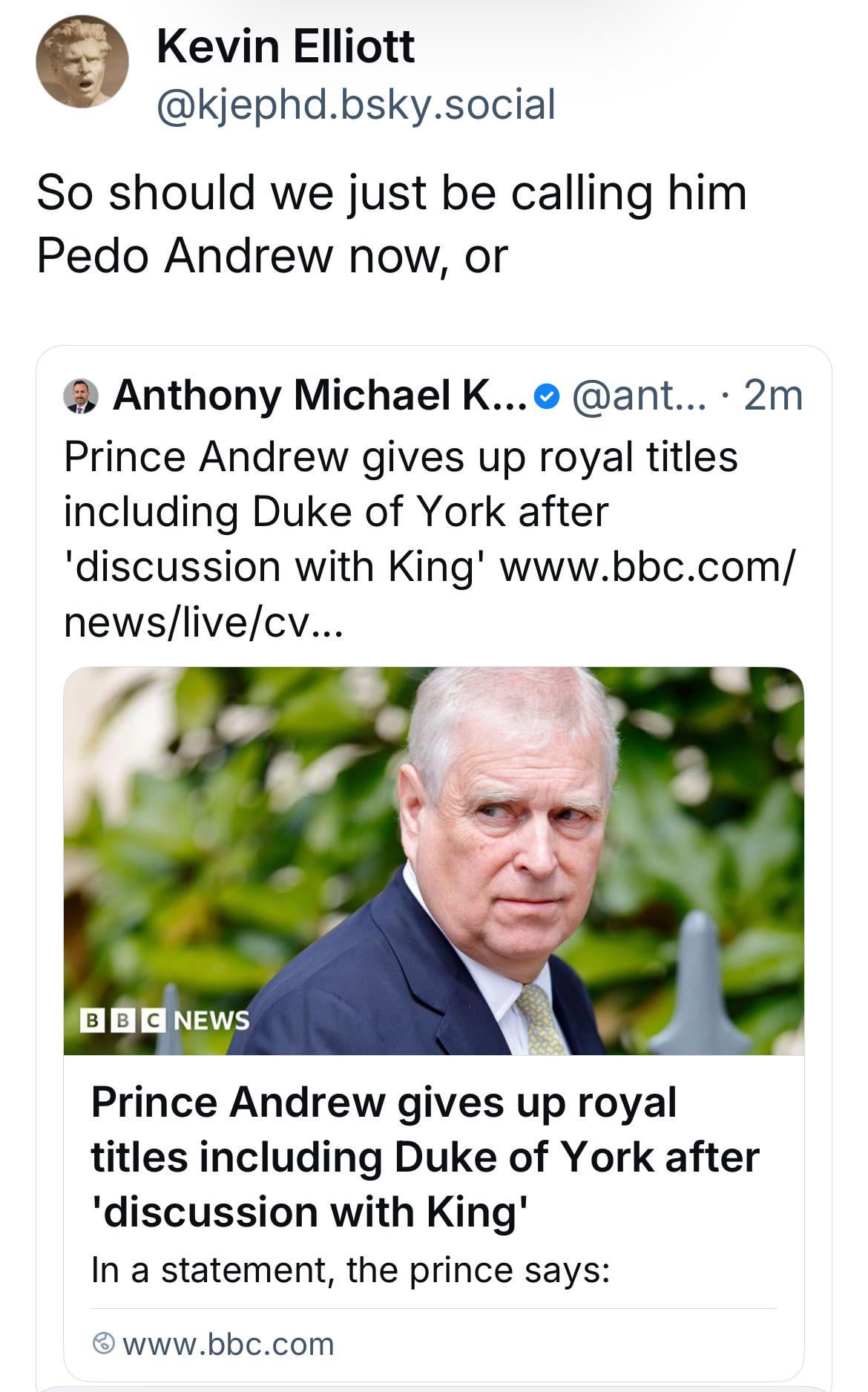Open the www.bbc.com/news/live link in quoted text
Viewport: 868px width, 1392px height.
tap(647, 567)
